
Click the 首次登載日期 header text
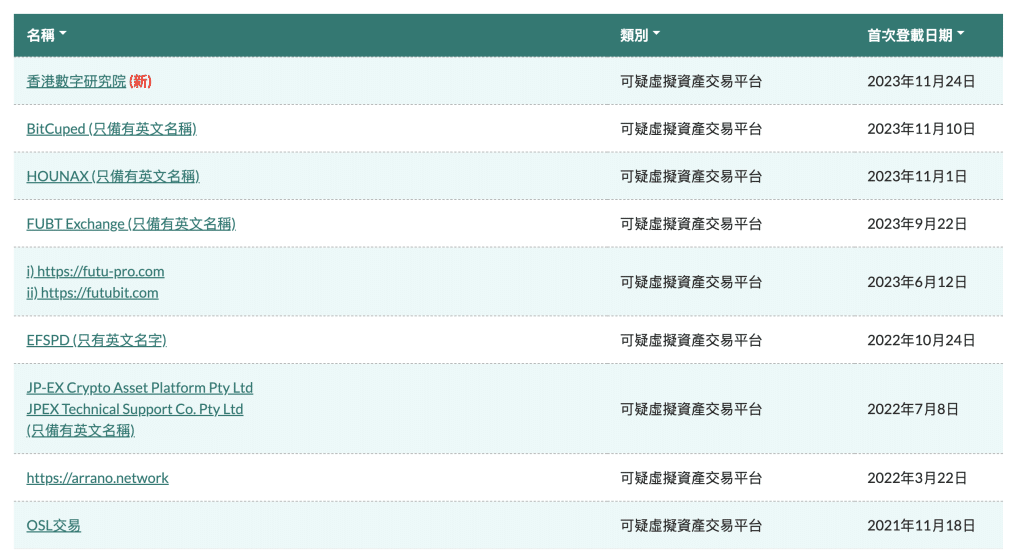pos(909,35)
